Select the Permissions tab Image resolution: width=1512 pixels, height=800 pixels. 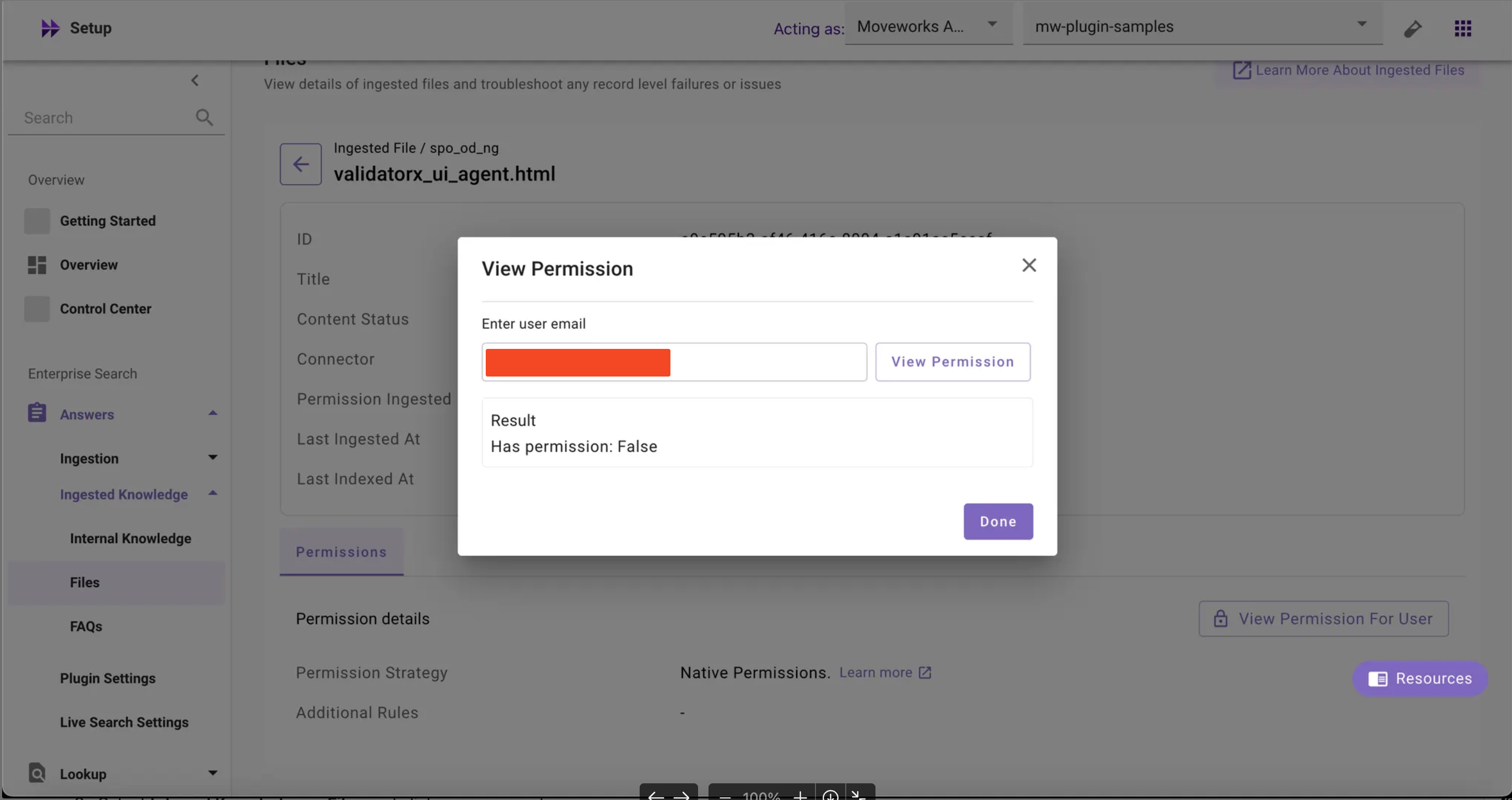pyautogui.click(x=341, y=552)
